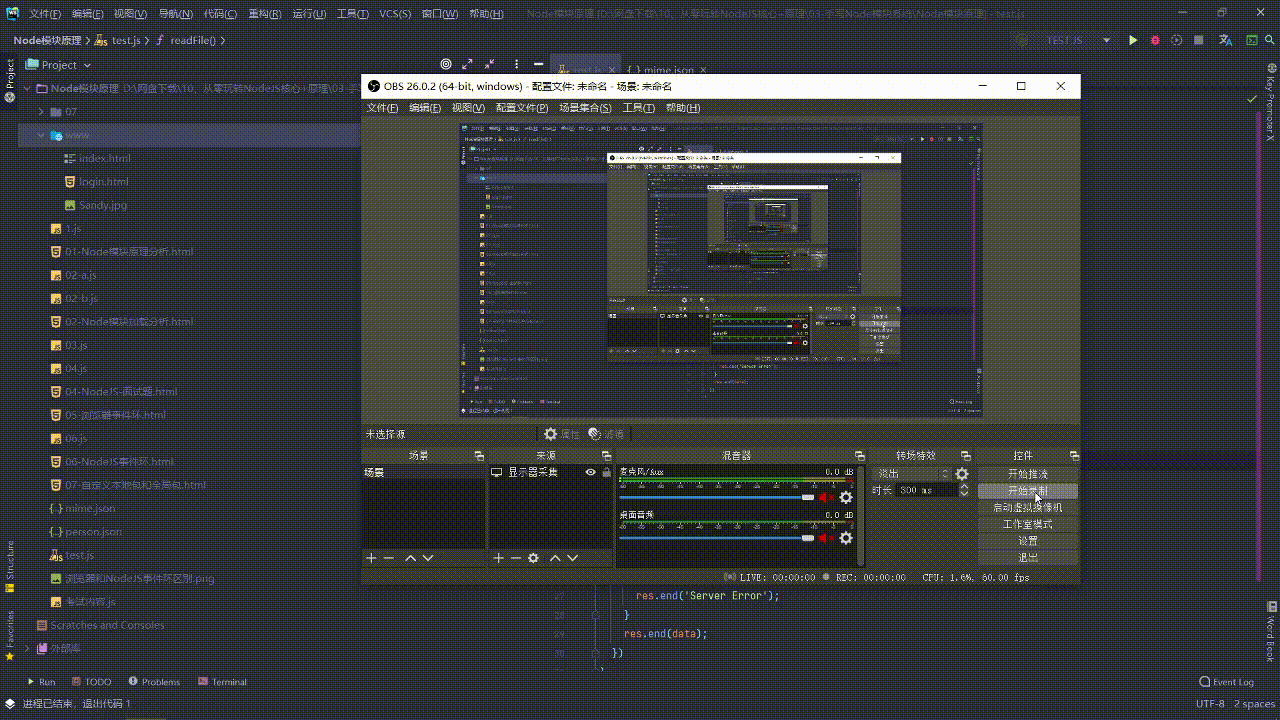Click 开始录制 to start recording

[x=1028, y=491]
